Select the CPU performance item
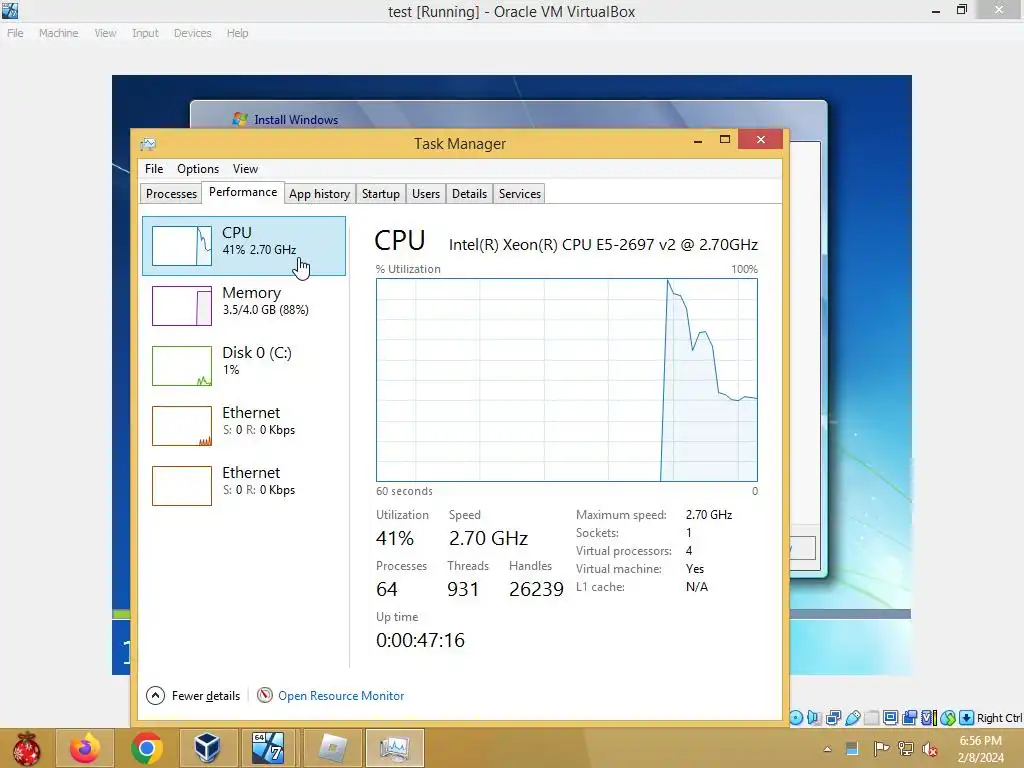The image size is (1024, 768). point(244,246)
